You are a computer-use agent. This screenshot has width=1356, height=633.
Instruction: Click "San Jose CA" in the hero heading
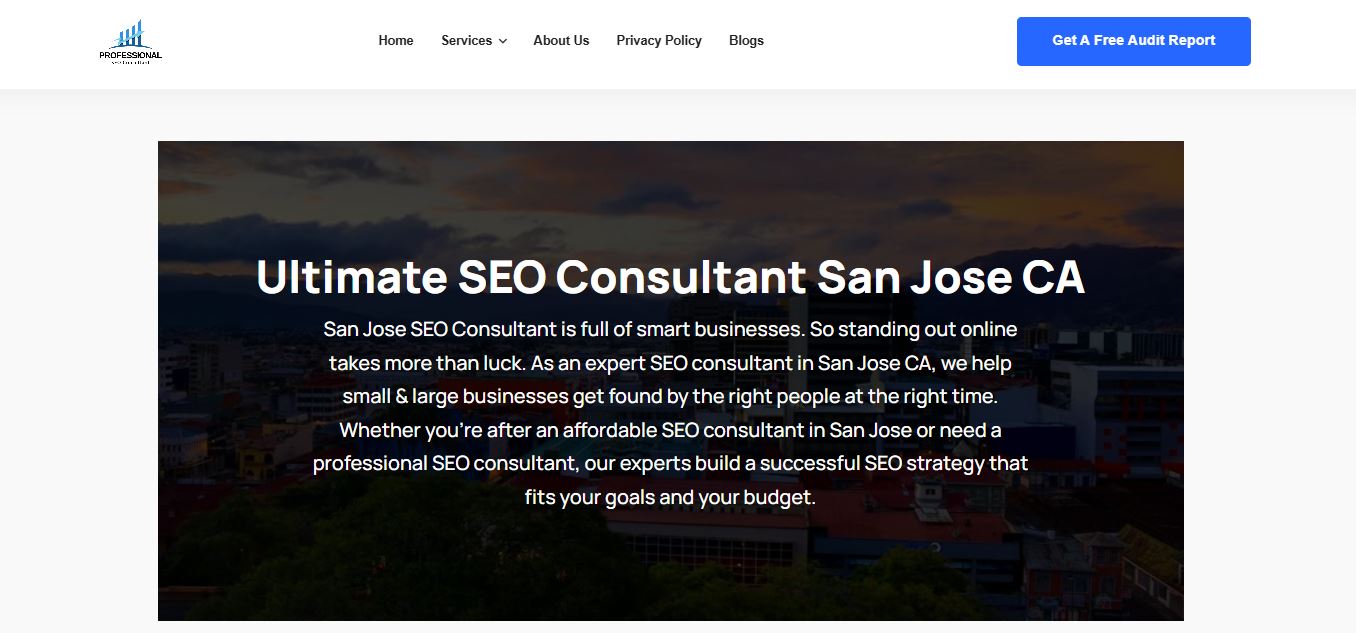pos(950,277)
